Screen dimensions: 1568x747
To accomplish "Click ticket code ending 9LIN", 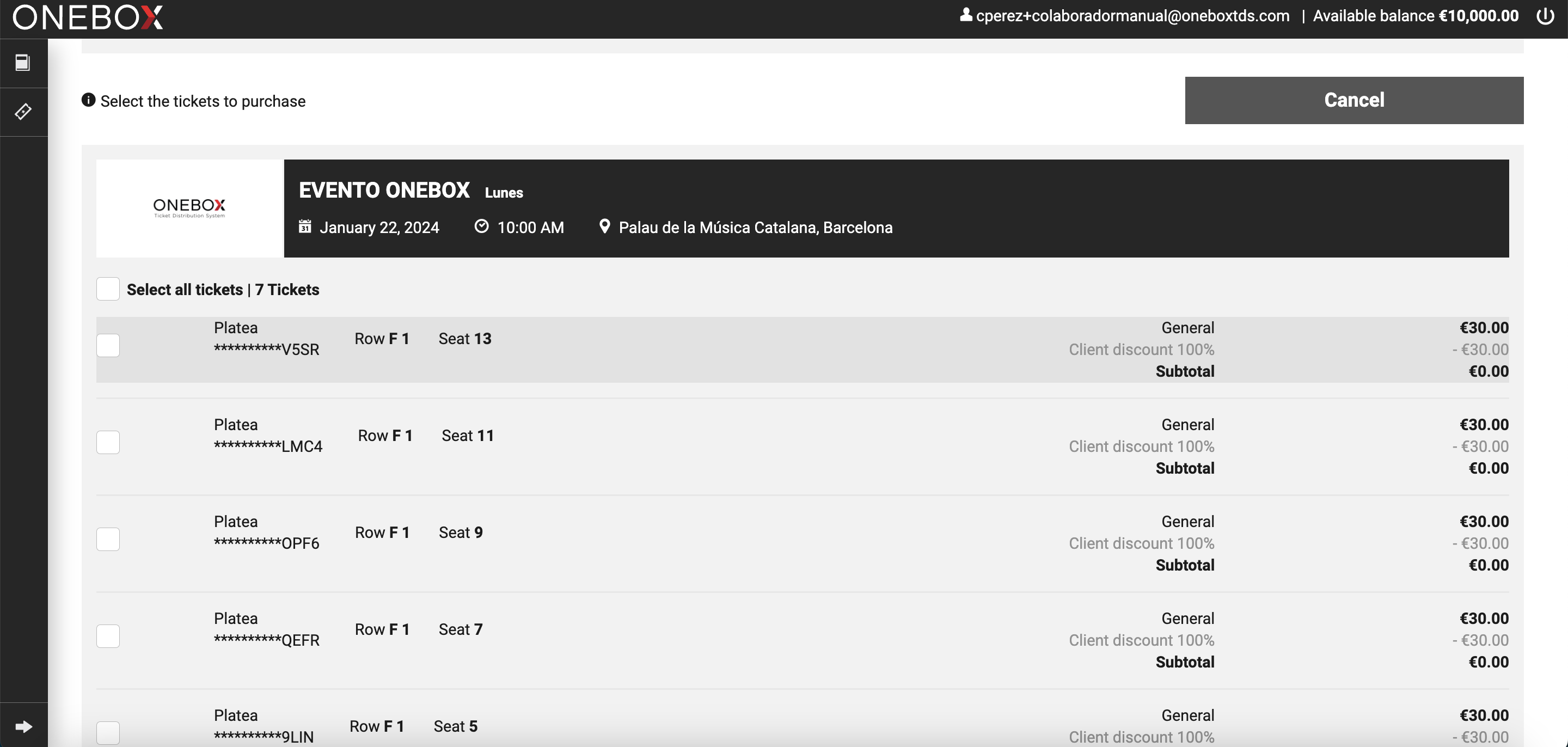I will [264, 737].
